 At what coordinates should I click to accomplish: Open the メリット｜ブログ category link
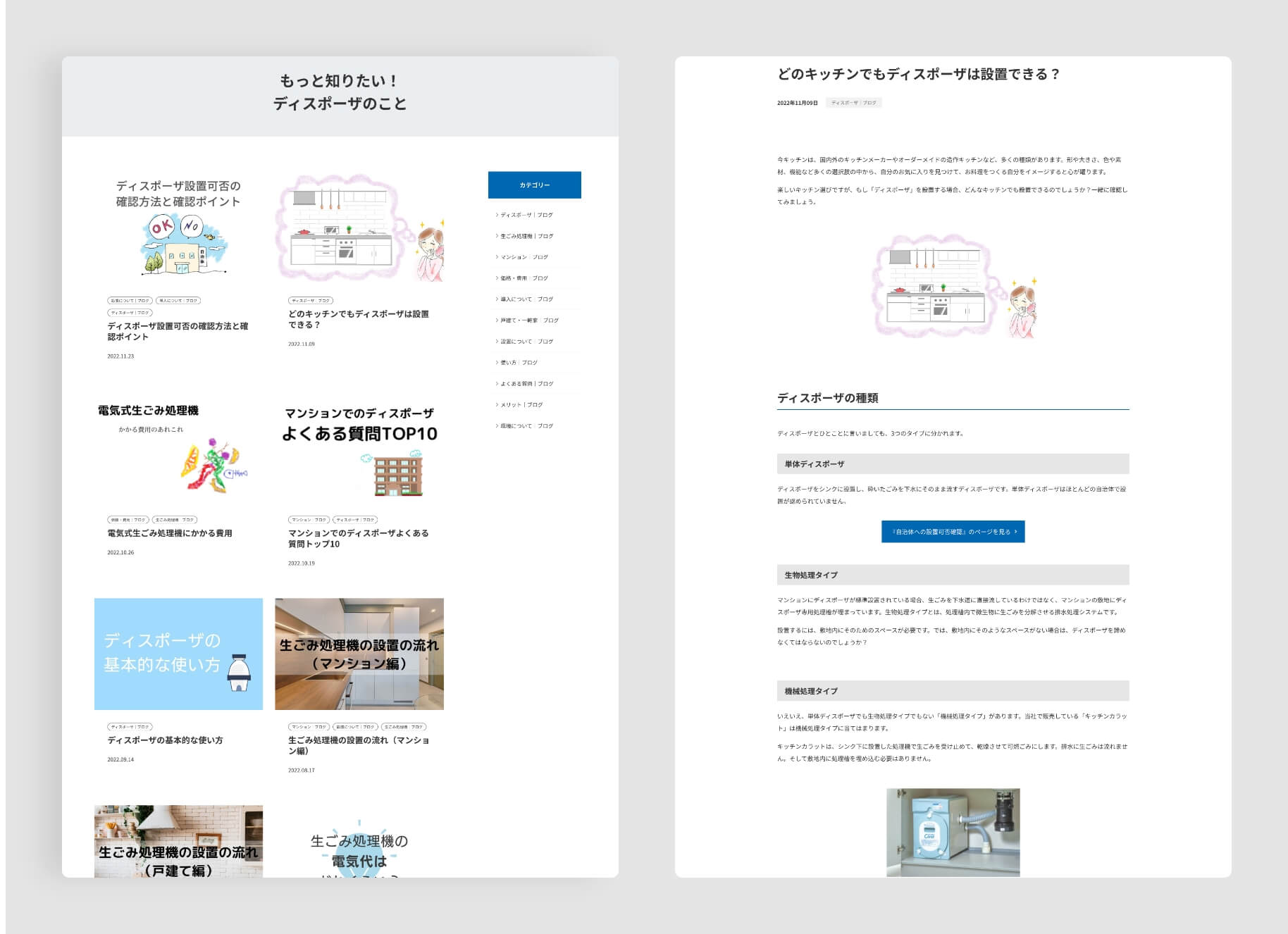point(521,405)
